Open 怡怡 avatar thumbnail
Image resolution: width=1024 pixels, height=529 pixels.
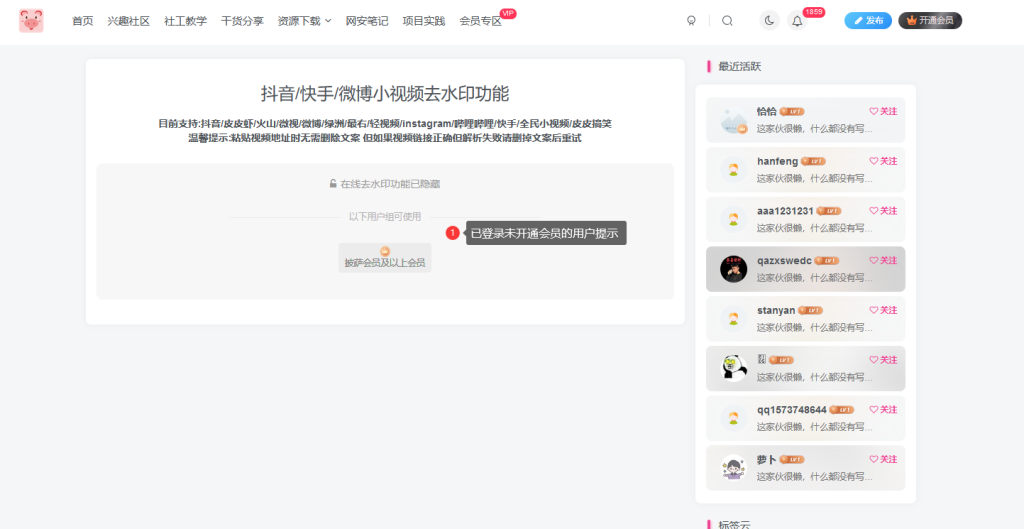click(x=733, y=120)
